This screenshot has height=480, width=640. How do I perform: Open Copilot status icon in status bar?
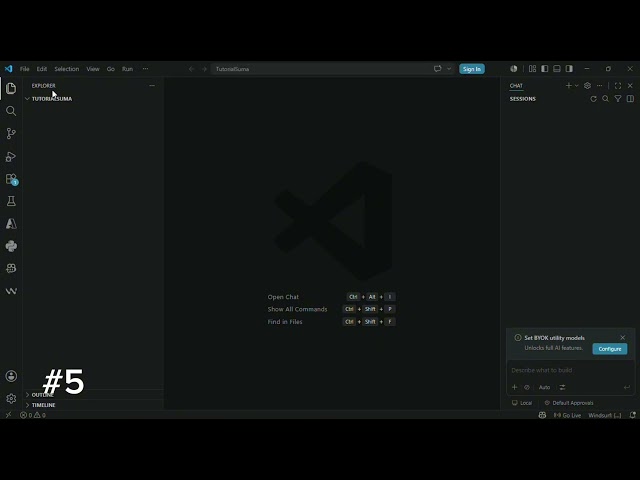coord(542,415)
